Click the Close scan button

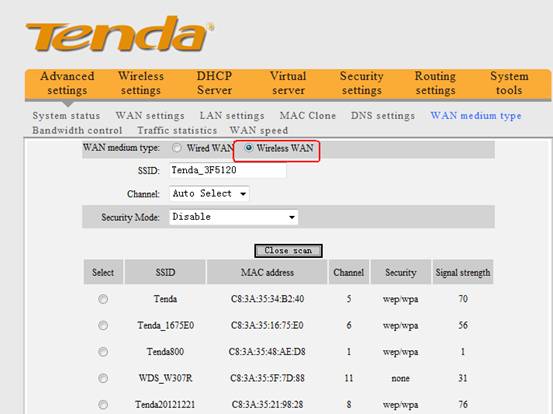coord(288,251)
